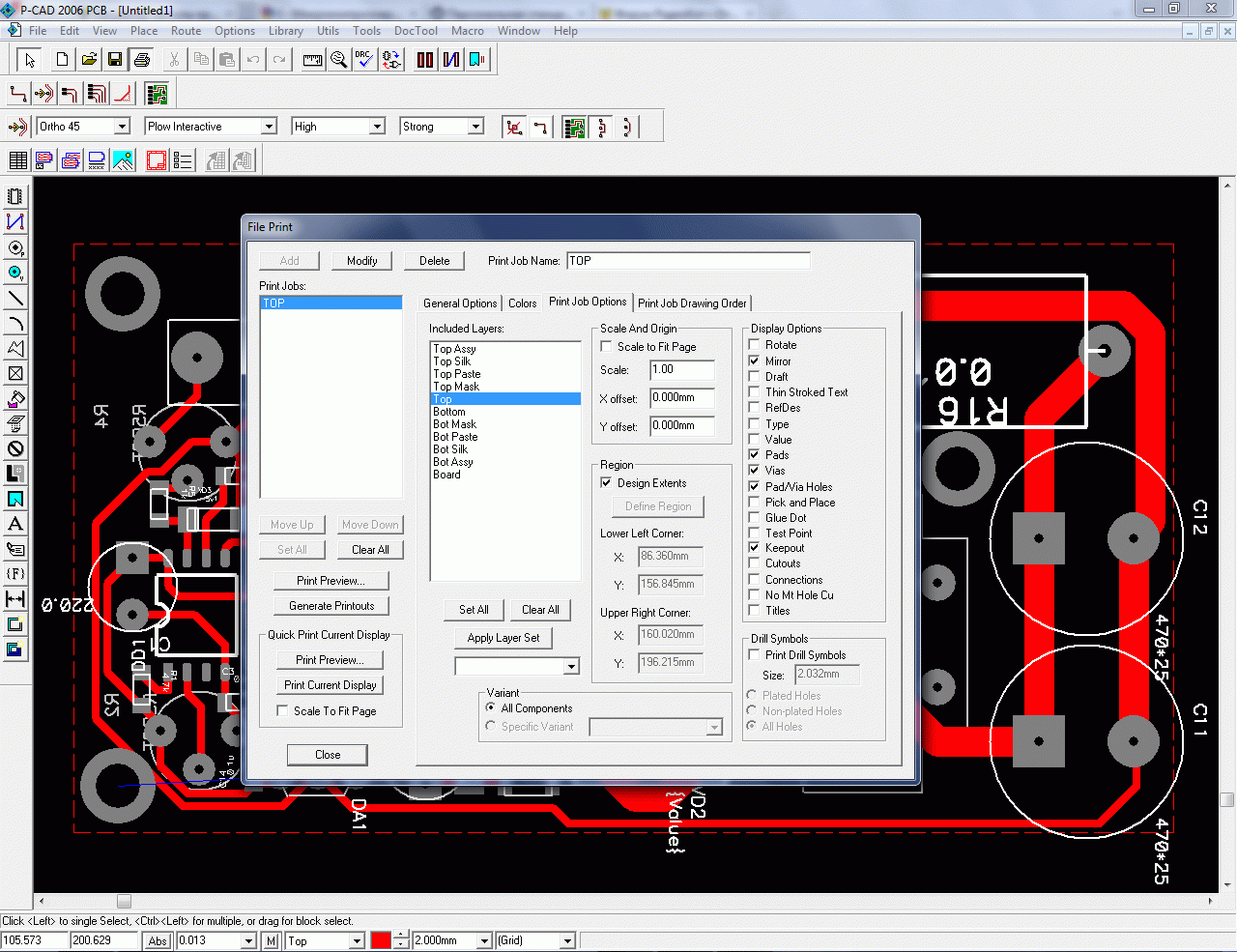Select the Place Component tool
This screenshot has height=952, width=1237.
point(15,197)
